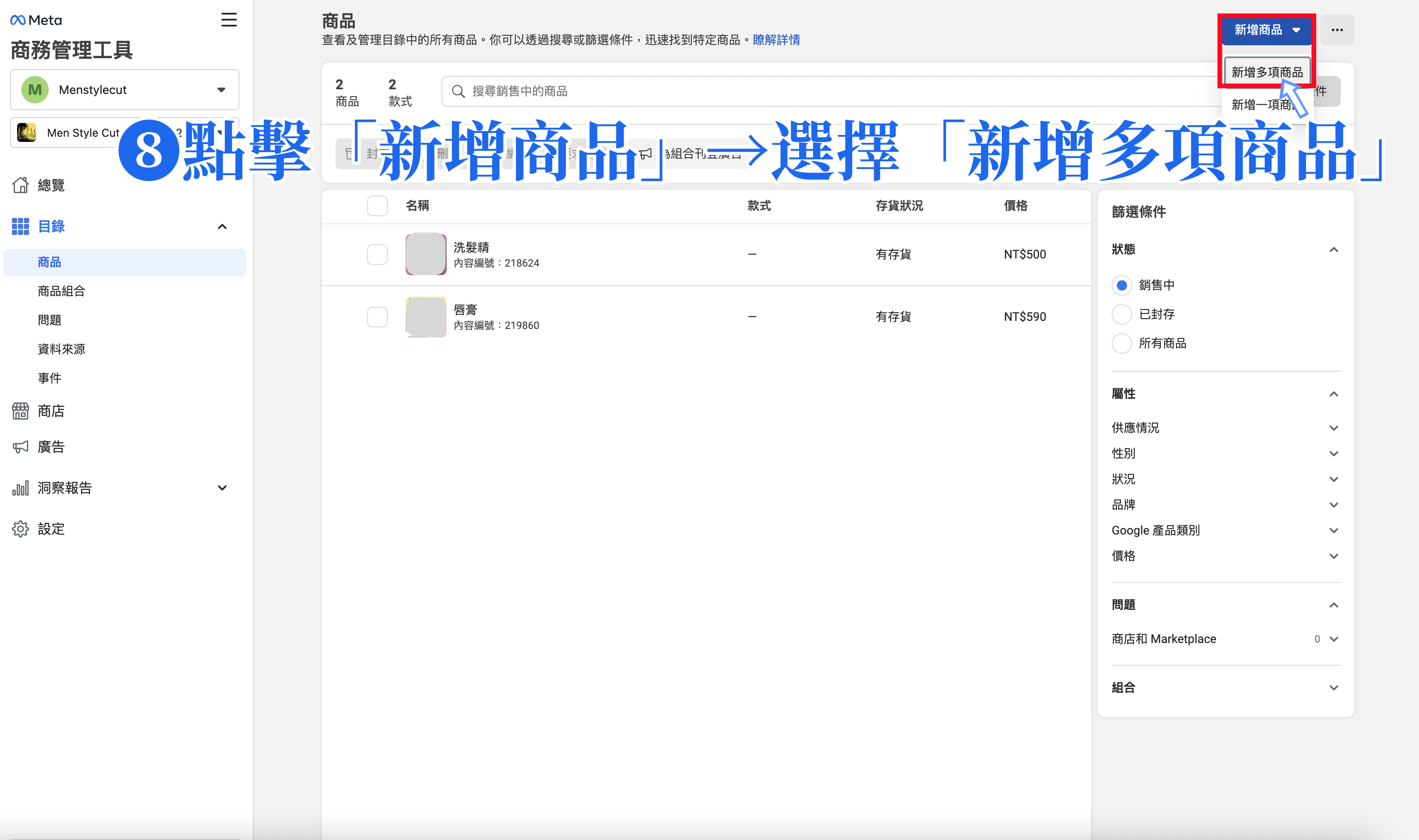Click the search magnifier icon
Screen dimensions: 1419x840
click(x=458, y=91)
